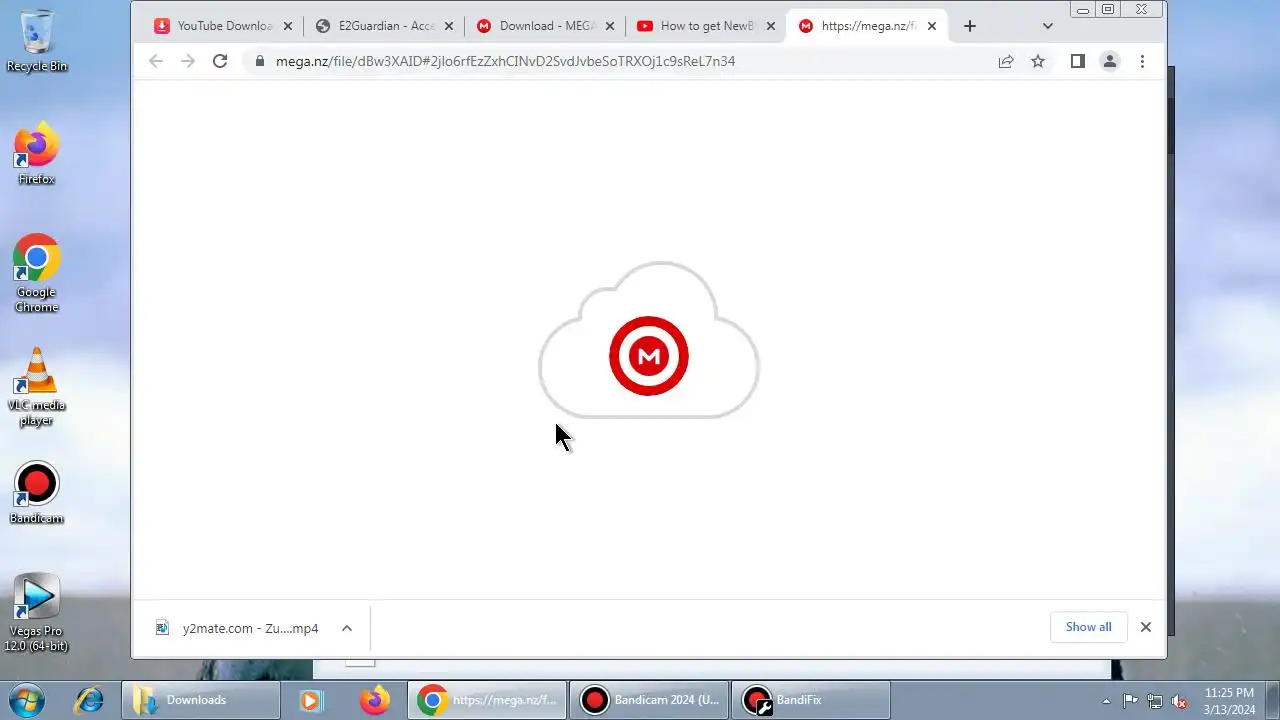Image resolution: width=1280 pixels, height=720 pixels.
Task: Bookmark this page with star
Action: [1038, 61]
